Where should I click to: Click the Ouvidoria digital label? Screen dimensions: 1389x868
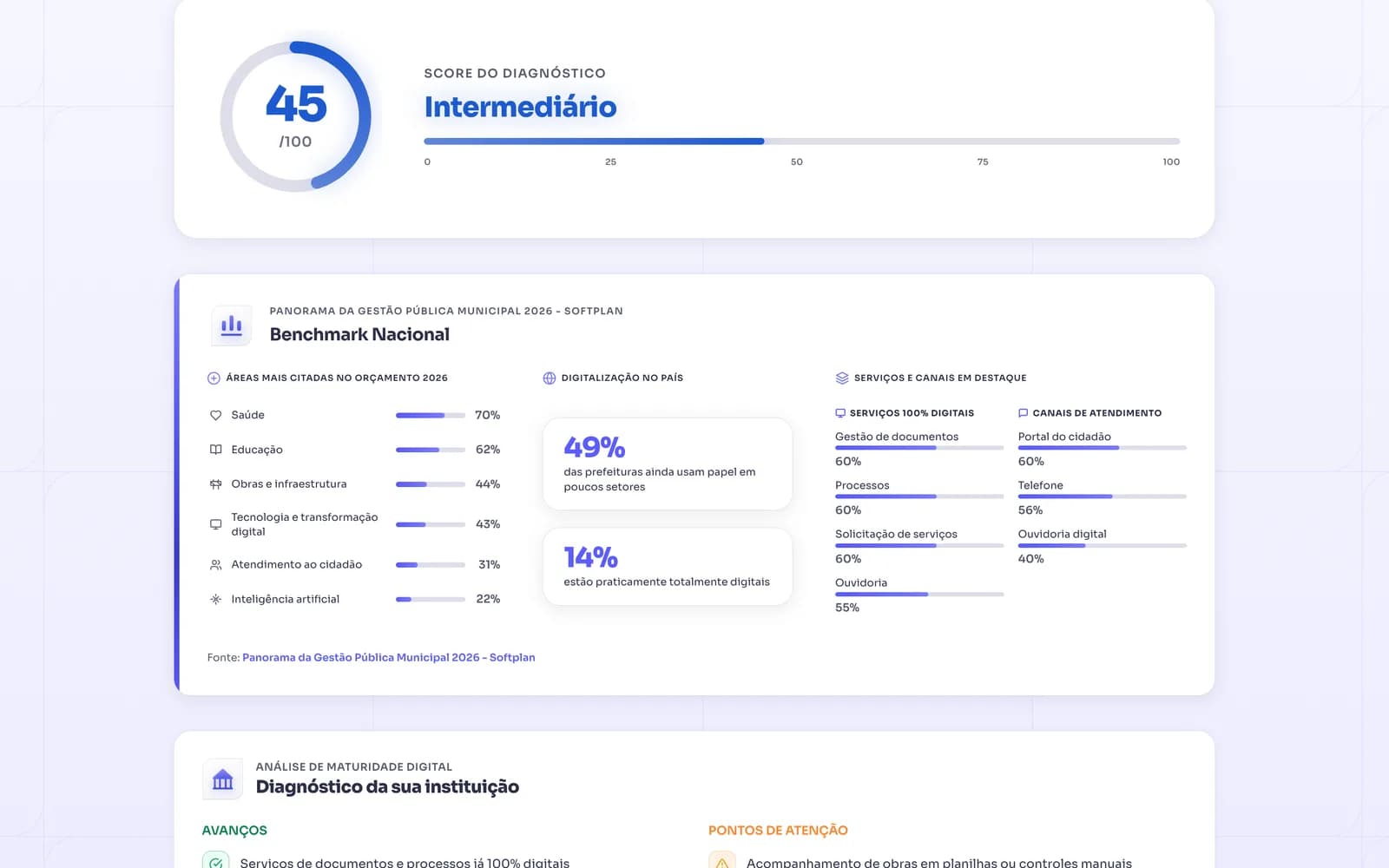click(1062, 534)
